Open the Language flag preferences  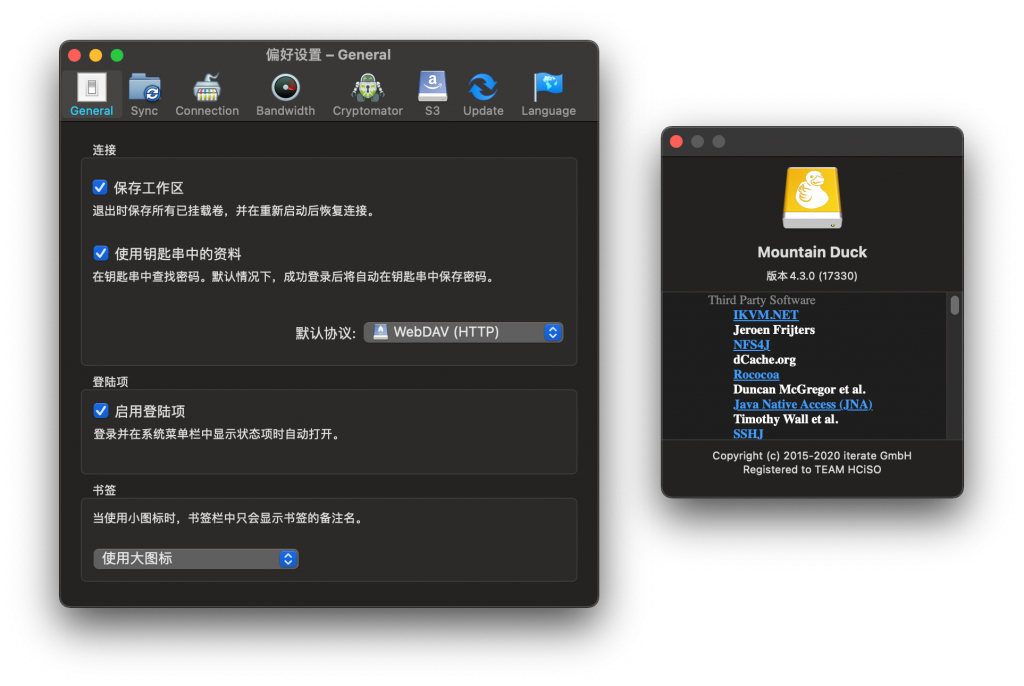tap(549, 94)
